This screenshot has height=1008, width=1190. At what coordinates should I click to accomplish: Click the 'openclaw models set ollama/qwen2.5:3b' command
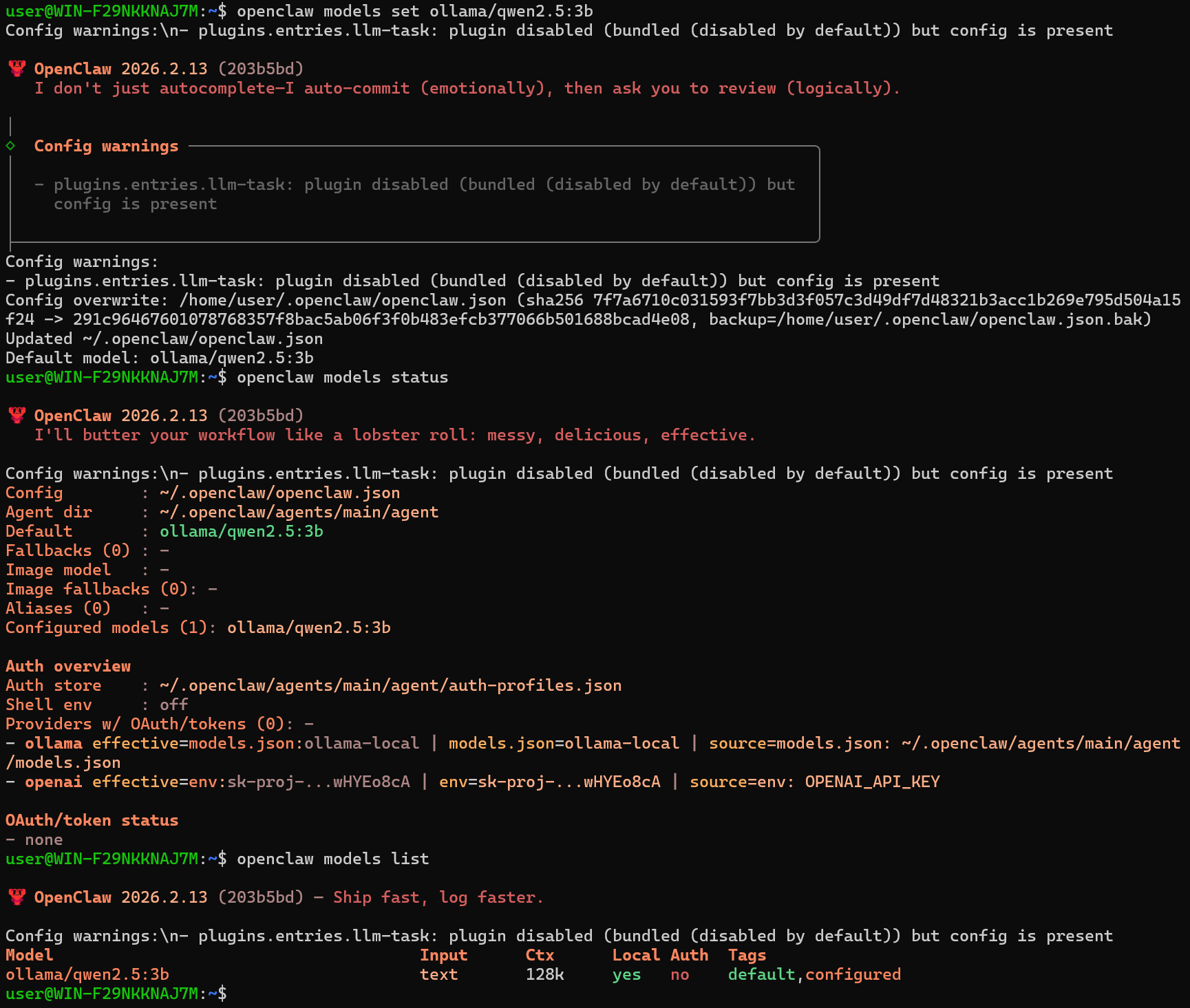414,11
